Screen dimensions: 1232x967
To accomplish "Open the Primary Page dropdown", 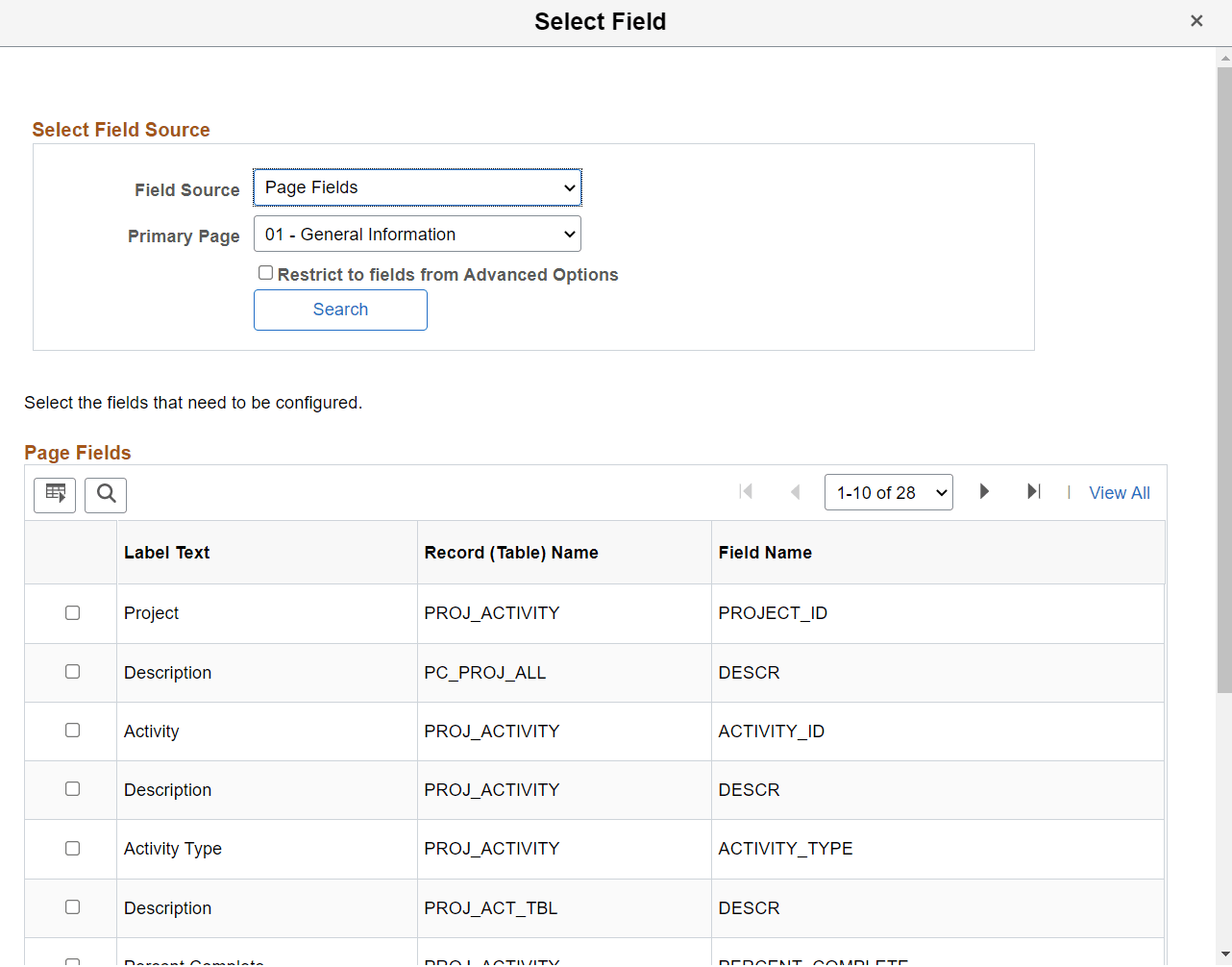I will coord(417,234).
